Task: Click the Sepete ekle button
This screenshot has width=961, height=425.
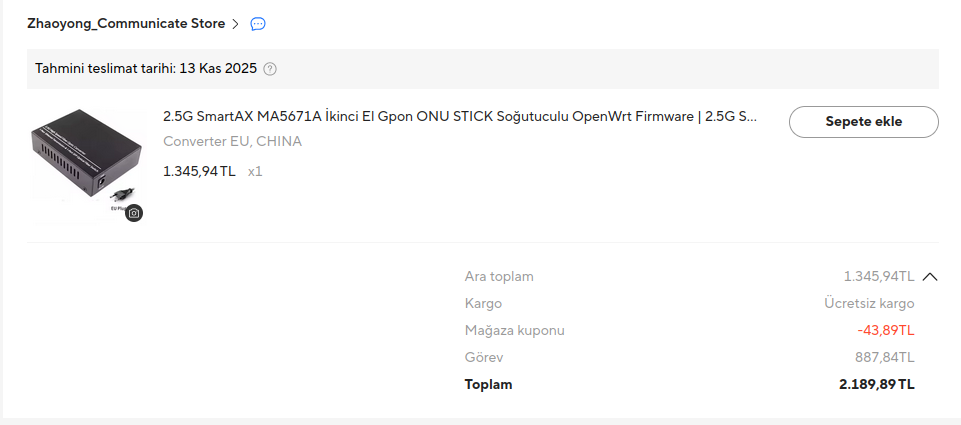Action: 864,121
